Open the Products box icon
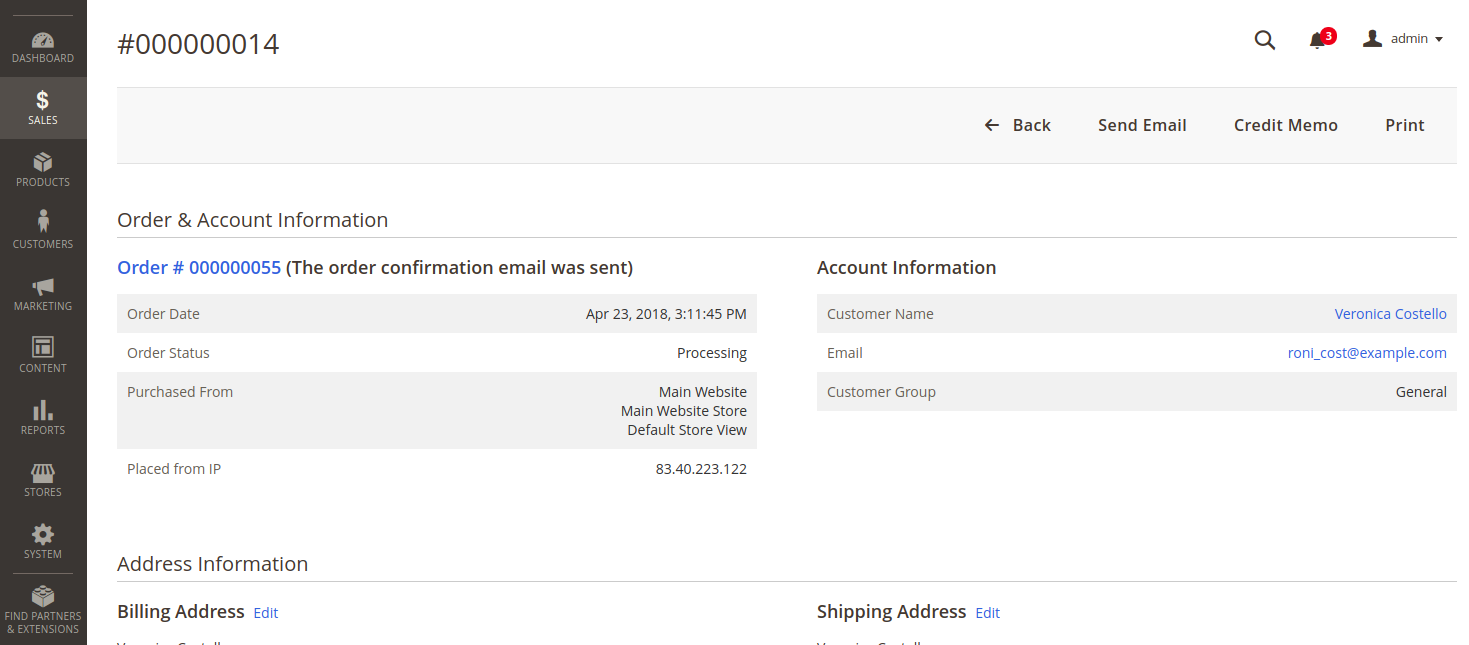The image size is (1469, 645). (x=43, y=163)
